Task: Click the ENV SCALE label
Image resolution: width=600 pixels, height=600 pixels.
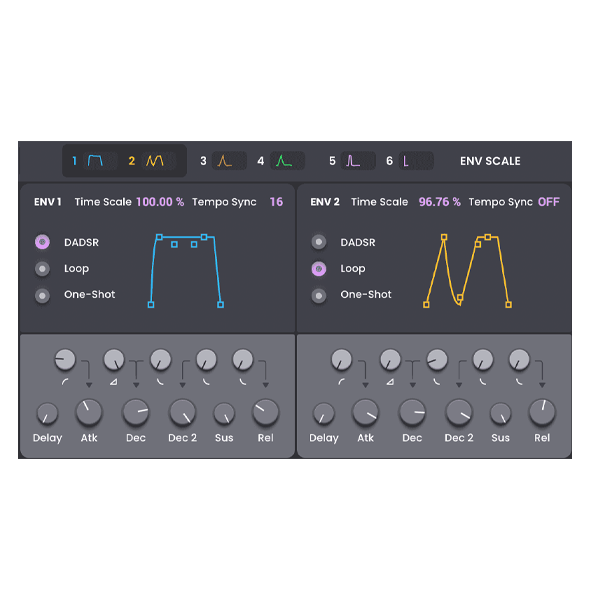Action: [x=490, y=161]
